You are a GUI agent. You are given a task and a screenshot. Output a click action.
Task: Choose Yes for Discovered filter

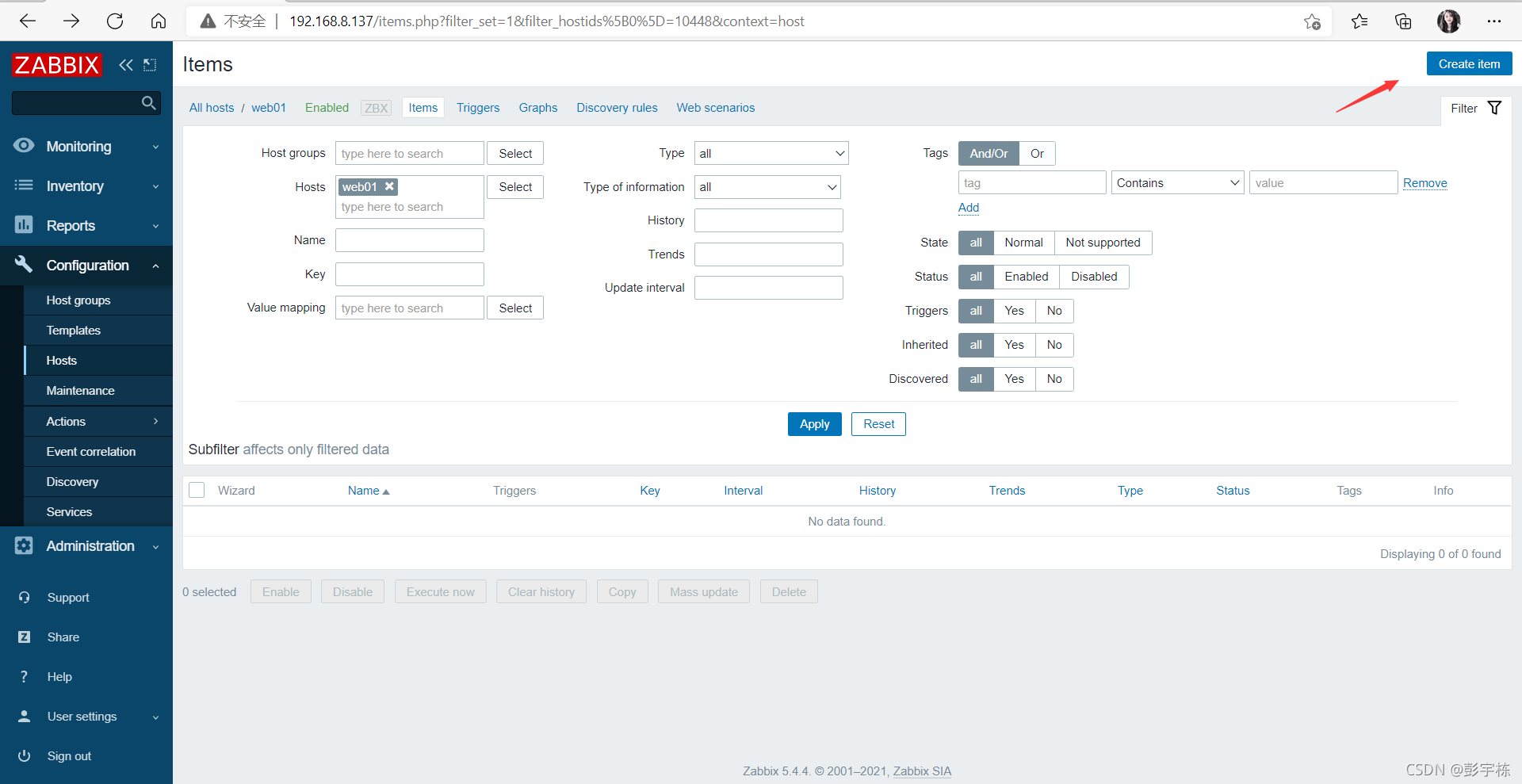point(1014,379)
